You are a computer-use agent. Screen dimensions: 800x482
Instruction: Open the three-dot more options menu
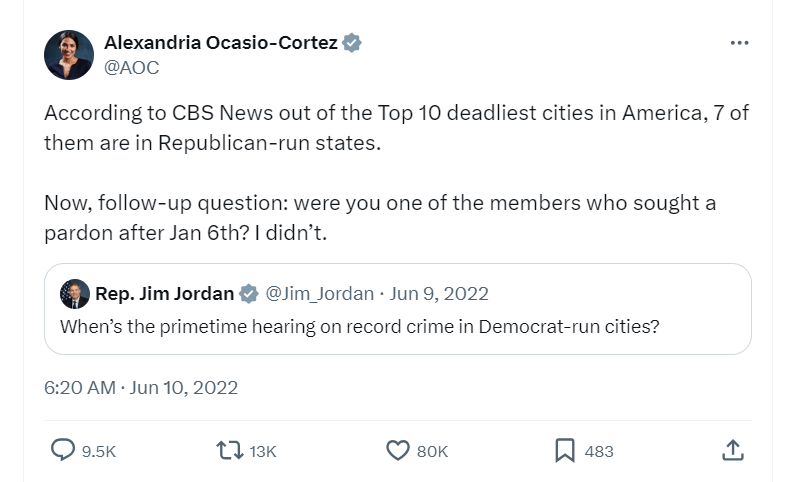739,43
